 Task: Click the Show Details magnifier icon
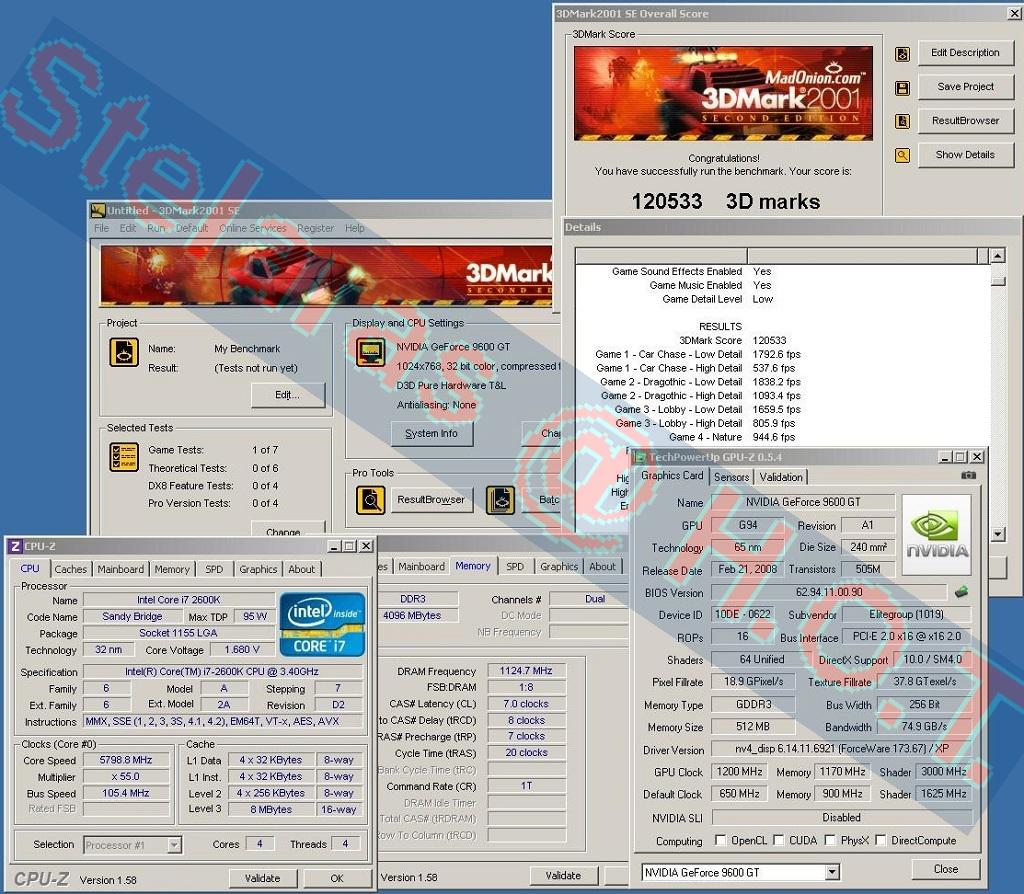[903, 155]
